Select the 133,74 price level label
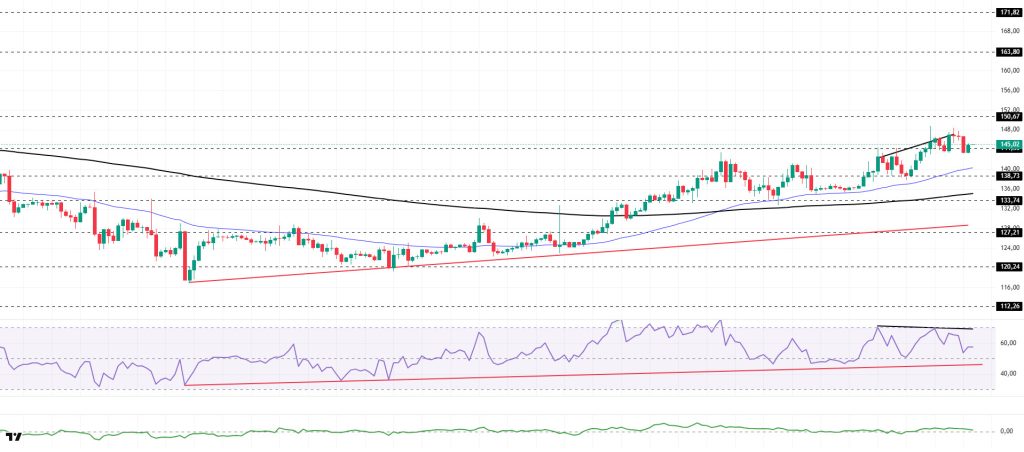The height and width of the screenshot is (452, 1024). [1007, 200]
